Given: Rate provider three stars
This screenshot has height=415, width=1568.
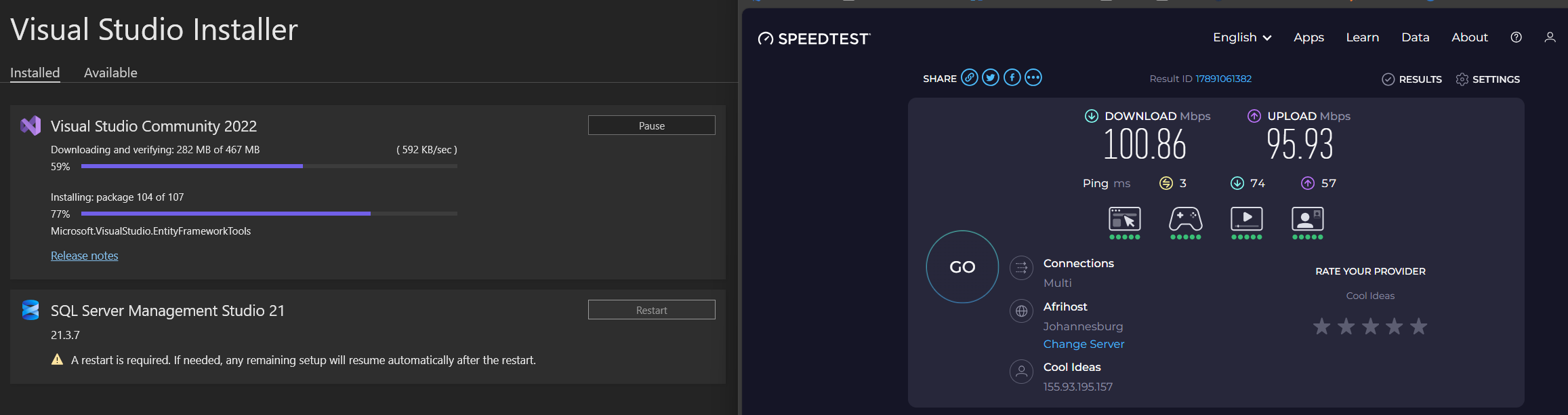Looking at the screenshot, I should tap(1370, 327).
